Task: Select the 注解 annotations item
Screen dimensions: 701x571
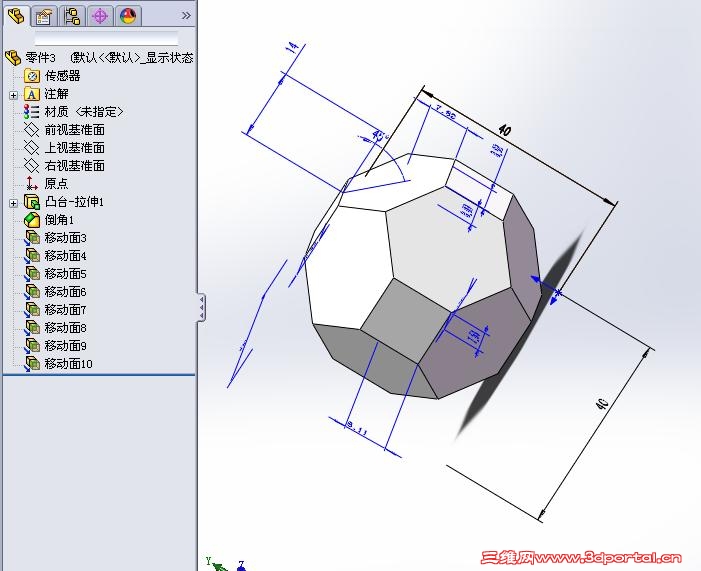Action: [x=56, y=94]
